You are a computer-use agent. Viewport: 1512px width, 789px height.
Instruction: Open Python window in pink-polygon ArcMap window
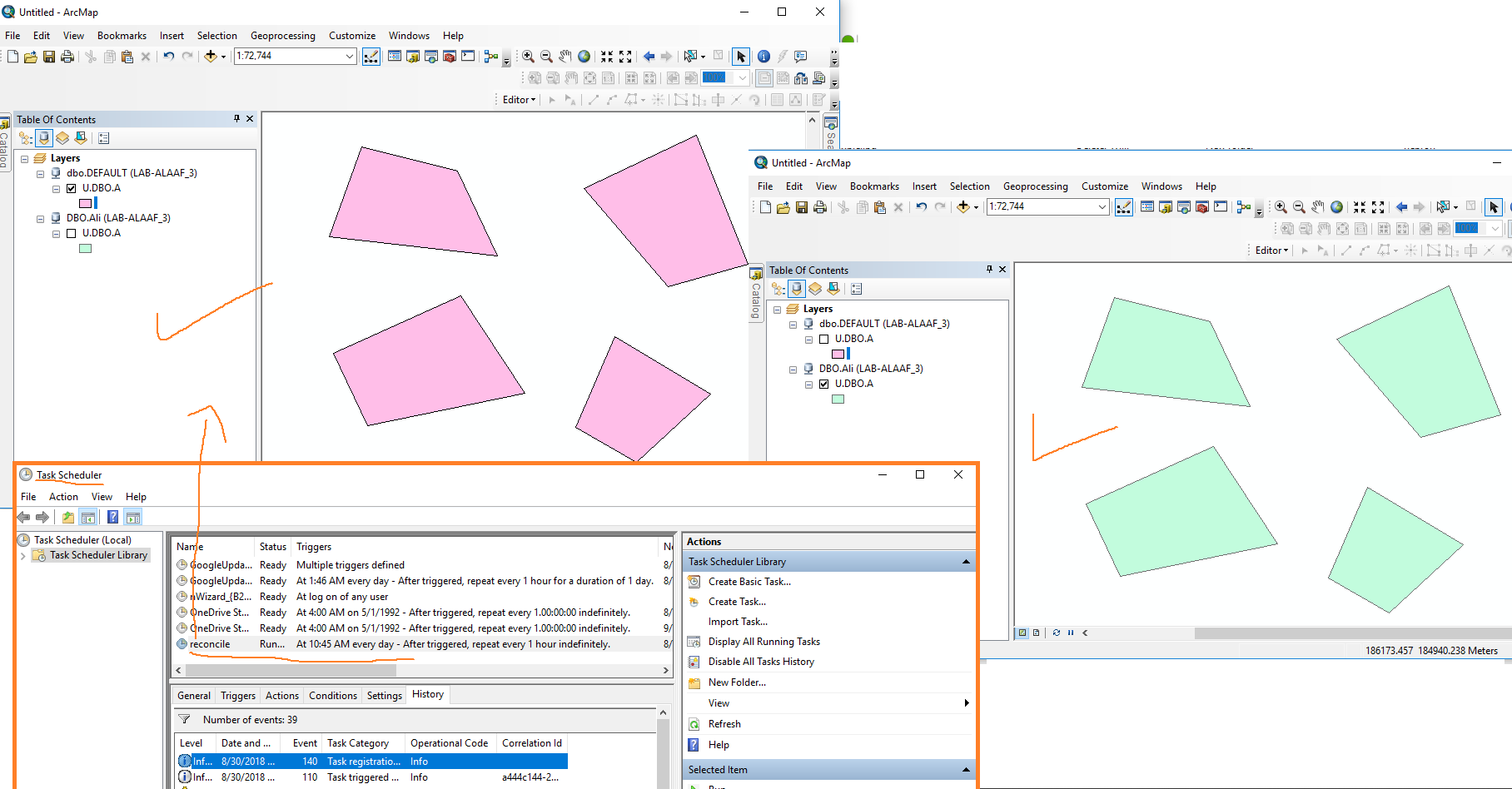point(468,57)
